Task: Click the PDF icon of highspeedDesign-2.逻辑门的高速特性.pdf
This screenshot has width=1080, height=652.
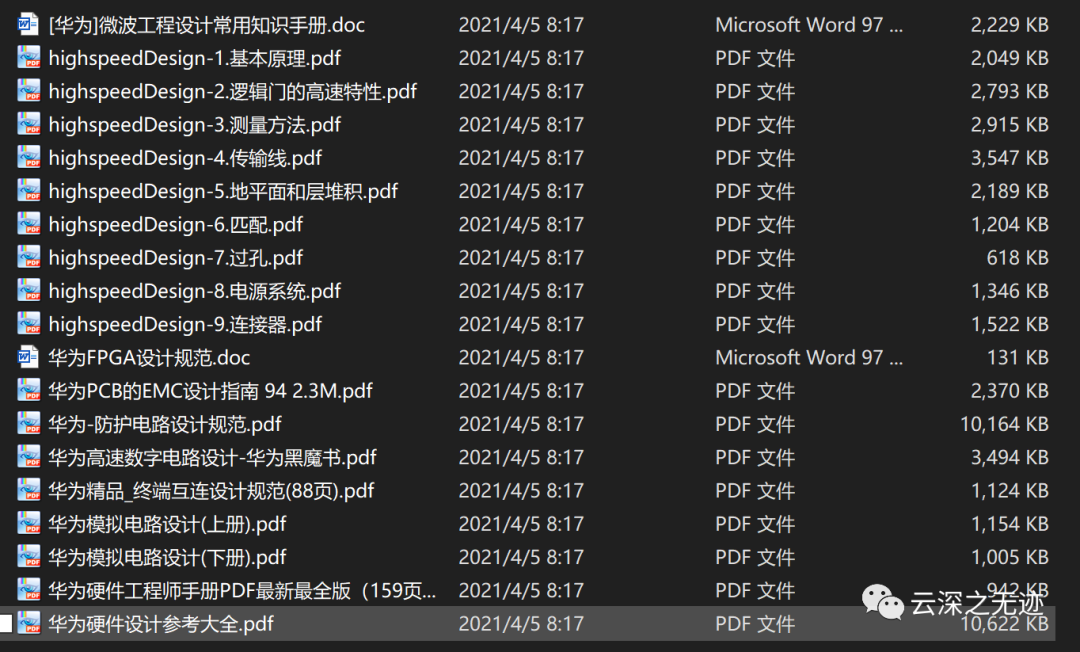Action: [x=28, y=90]
